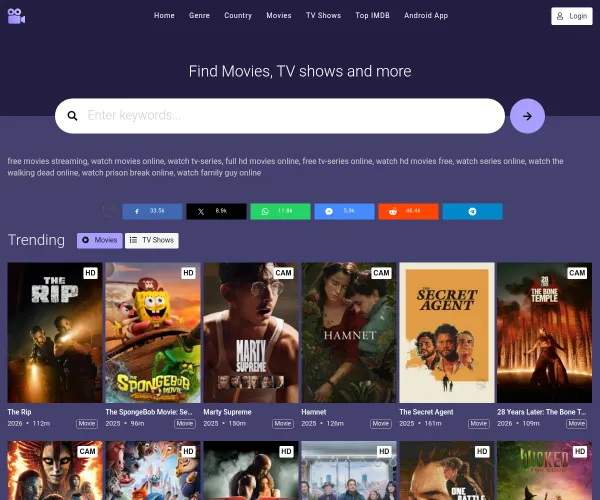Viewport: 600px width, 500px height.
Task: Go to TV Shows in navigation bar
Action: (x=323, y=16)
